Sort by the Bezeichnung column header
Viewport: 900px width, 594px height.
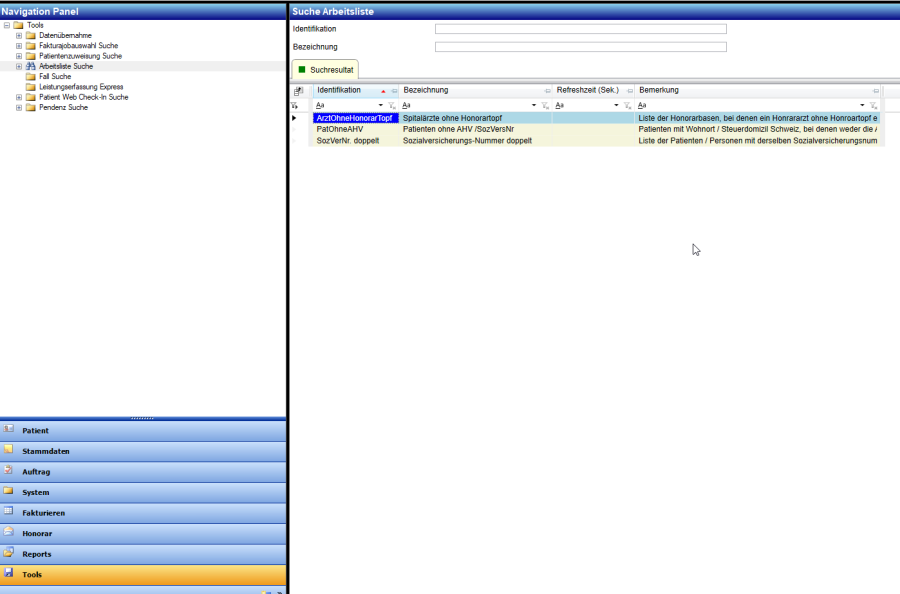pos(475,91)
